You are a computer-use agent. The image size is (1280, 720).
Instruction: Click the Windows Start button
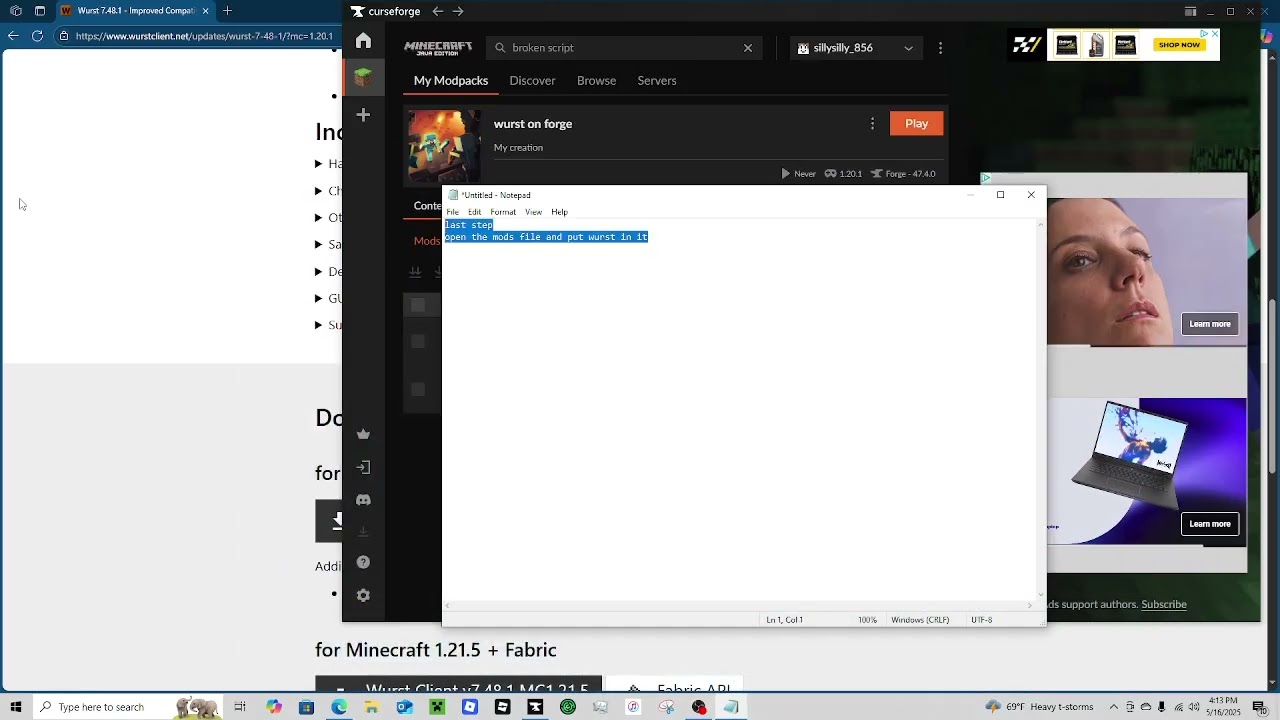pyautogui.click(x=16, y=707)
